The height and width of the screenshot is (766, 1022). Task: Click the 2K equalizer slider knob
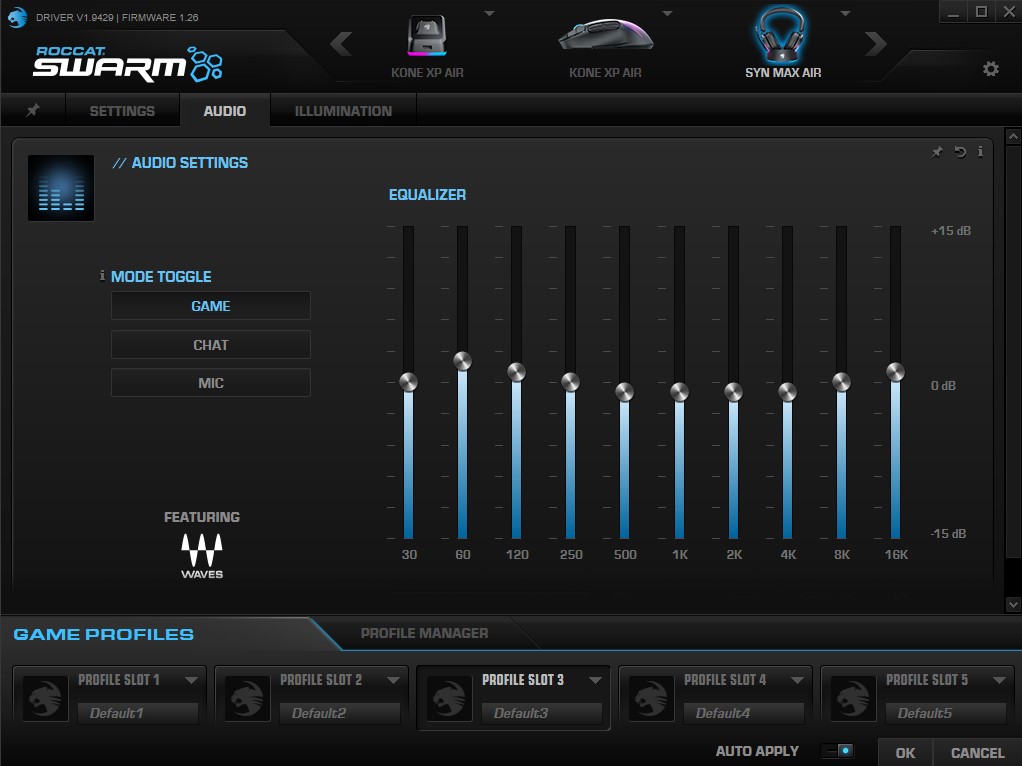pos(733,392)
